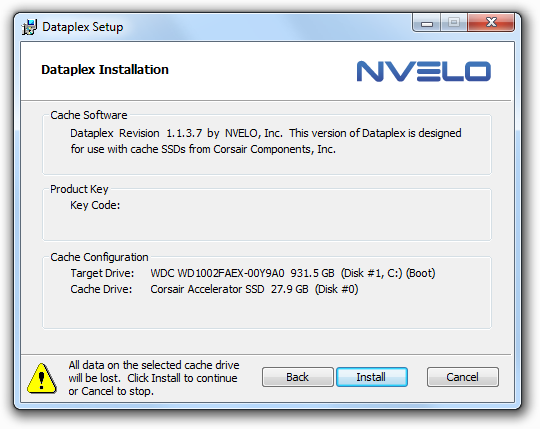Click the Install button
This screenshot has height=429, width=540.
(372, 377)
